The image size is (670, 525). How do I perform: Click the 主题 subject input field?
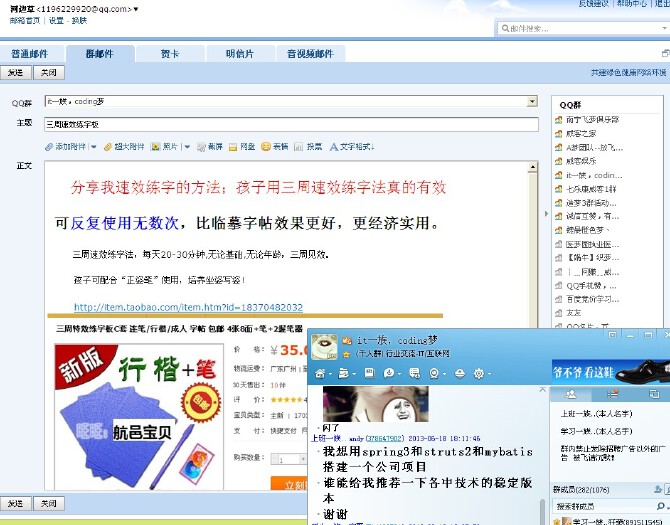291,124
